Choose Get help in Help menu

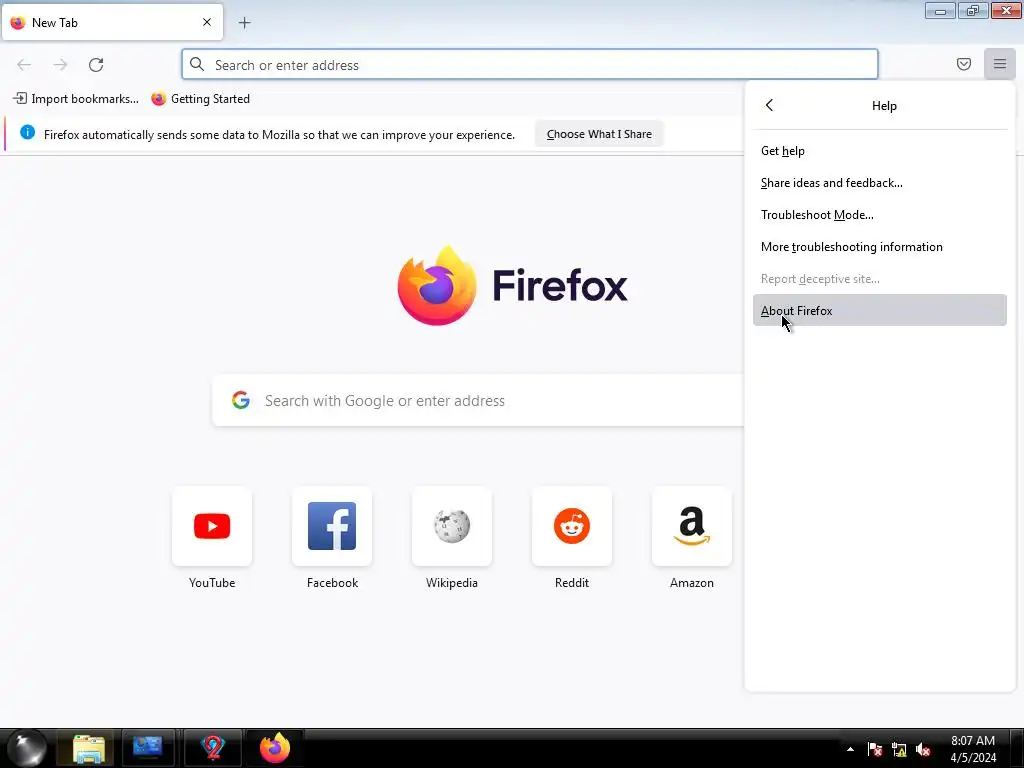point(879,151)
